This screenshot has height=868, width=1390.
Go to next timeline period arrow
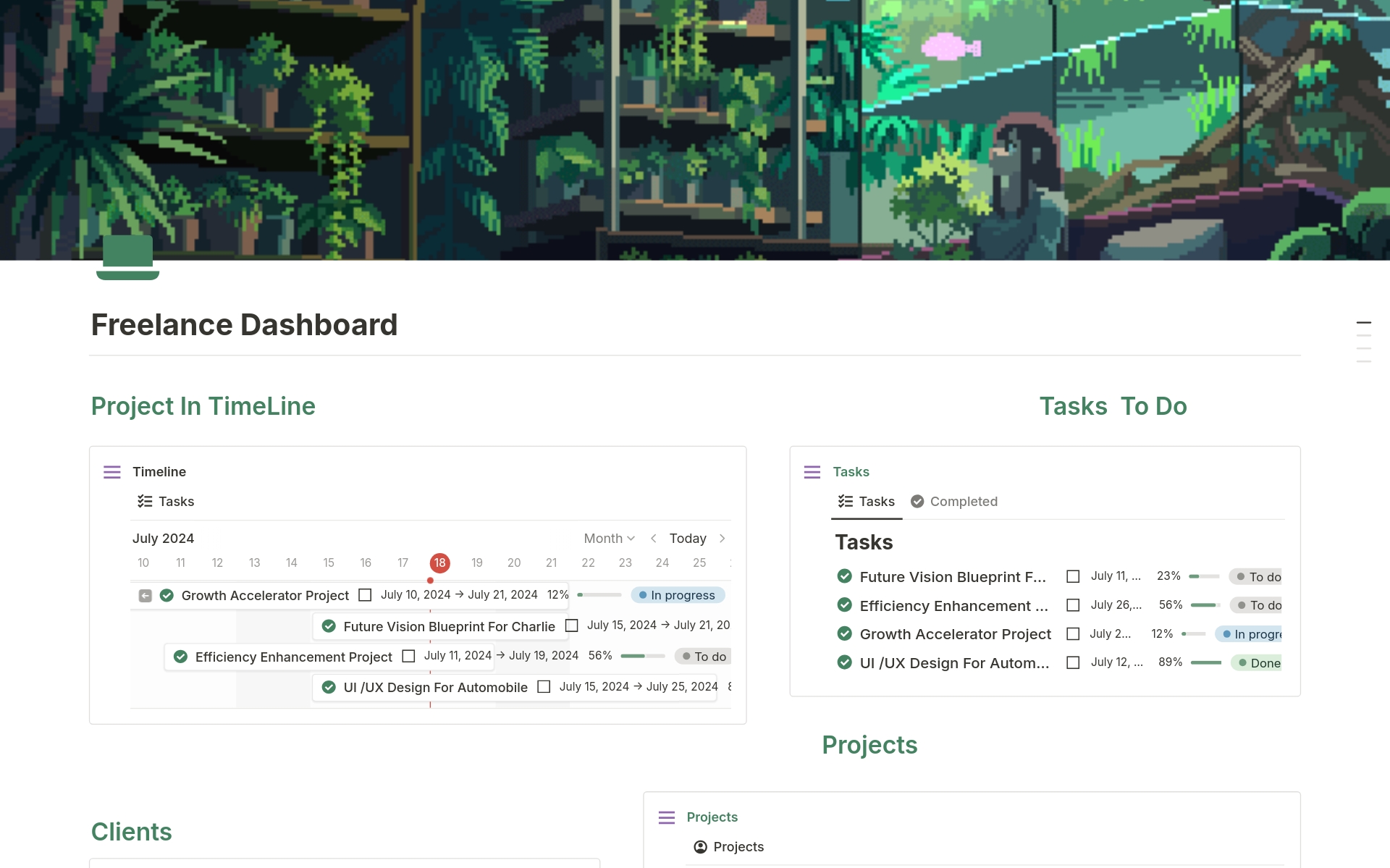pyautogui.click(x=722, y=539)
